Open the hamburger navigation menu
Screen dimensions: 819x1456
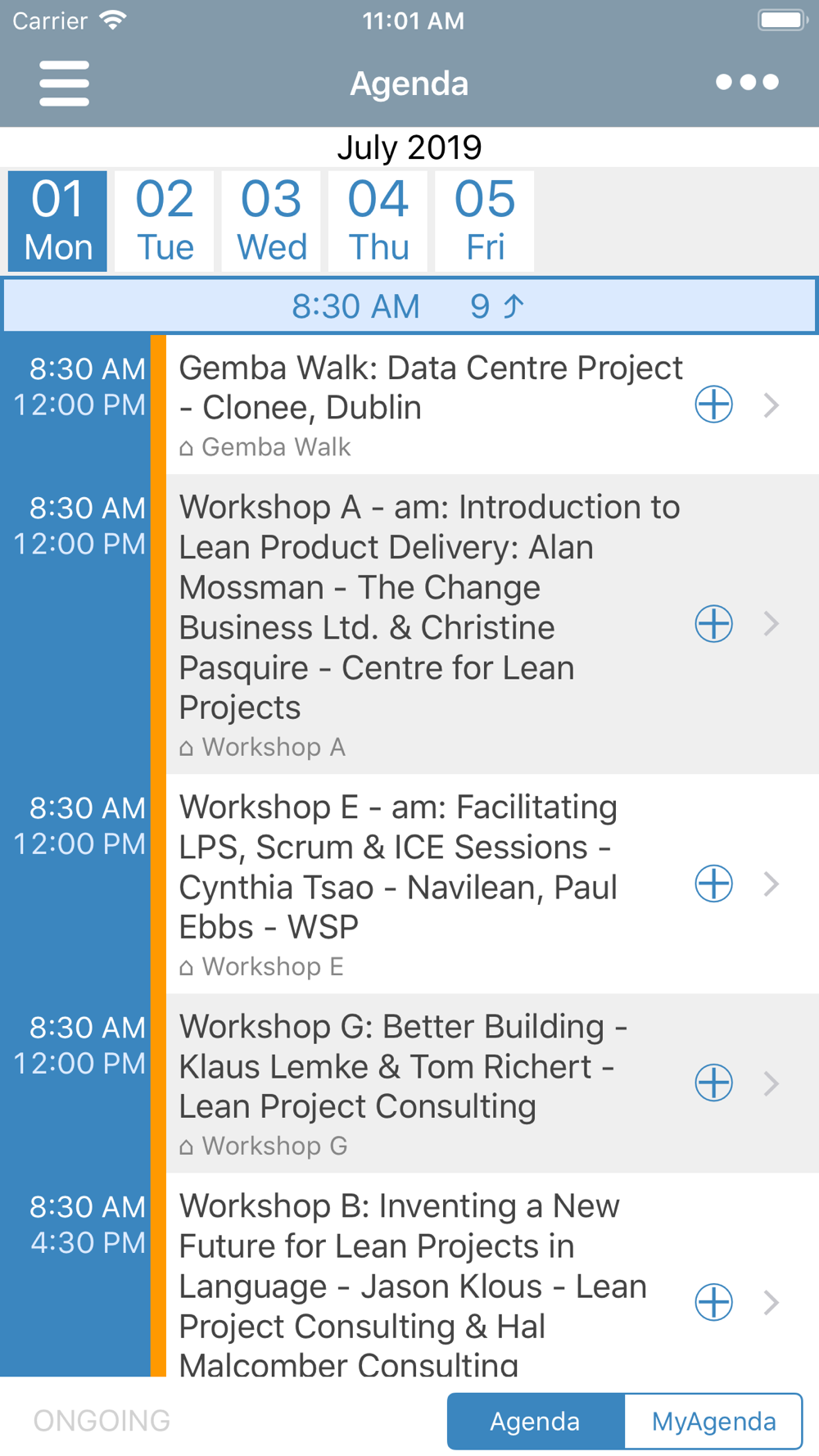(x=64, y=83)
